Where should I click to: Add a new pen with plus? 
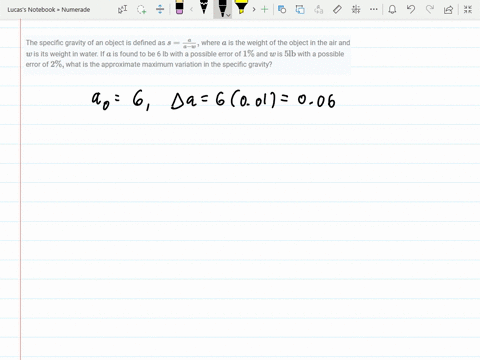264,9
